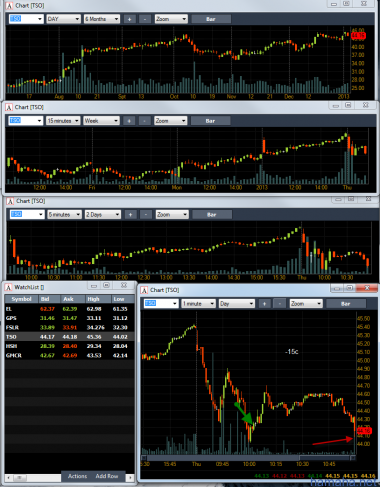
Task: Click the minus button on 1 minute chart
Action: [x=280, y=304]
